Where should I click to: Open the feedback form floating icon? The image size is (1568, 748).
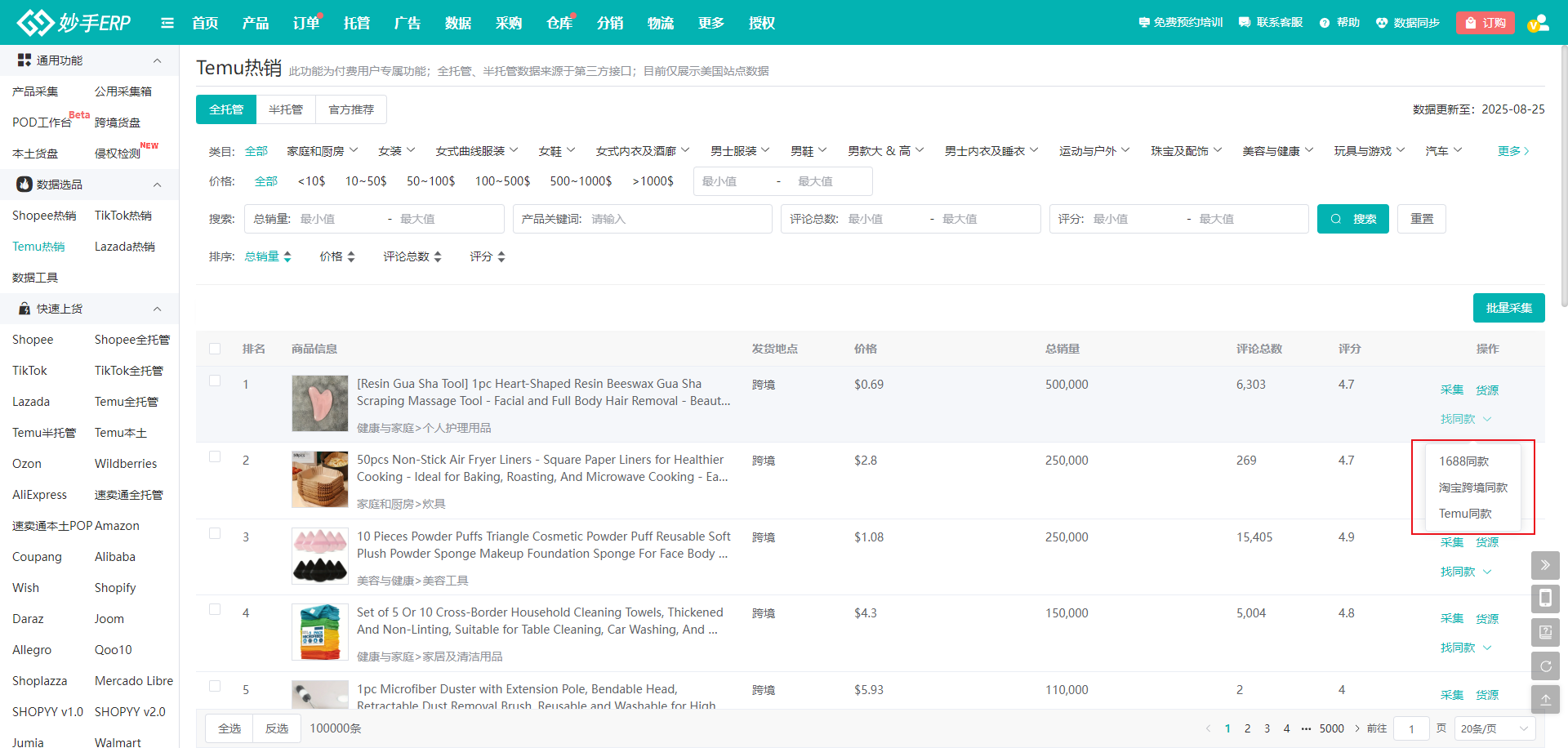pyautogui.click(x=1545, y=632)
